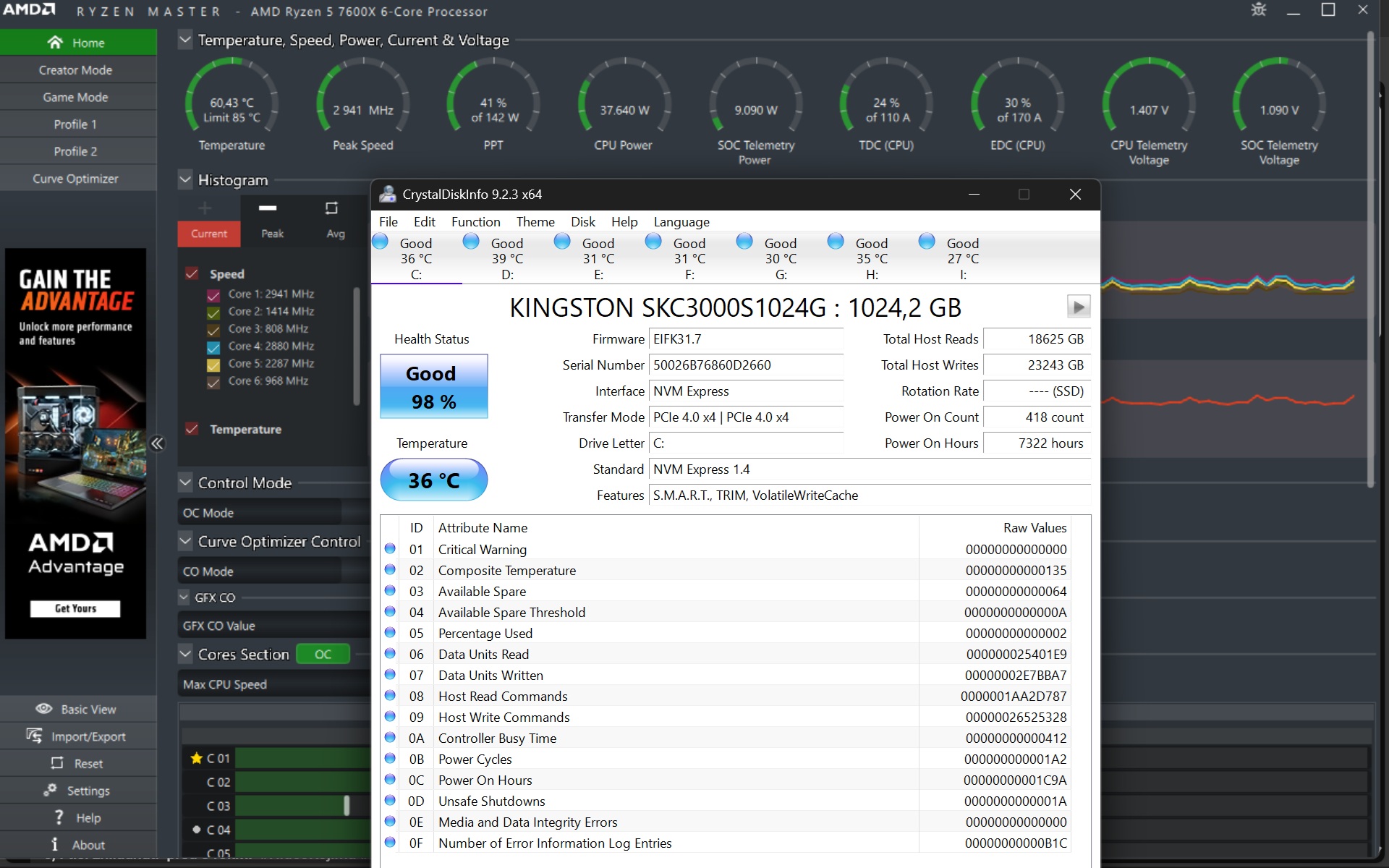The height and width of the screenshot is (868, 1389).
Task: Uncheck the Temperature histogram checkbox
Action: 192,429
